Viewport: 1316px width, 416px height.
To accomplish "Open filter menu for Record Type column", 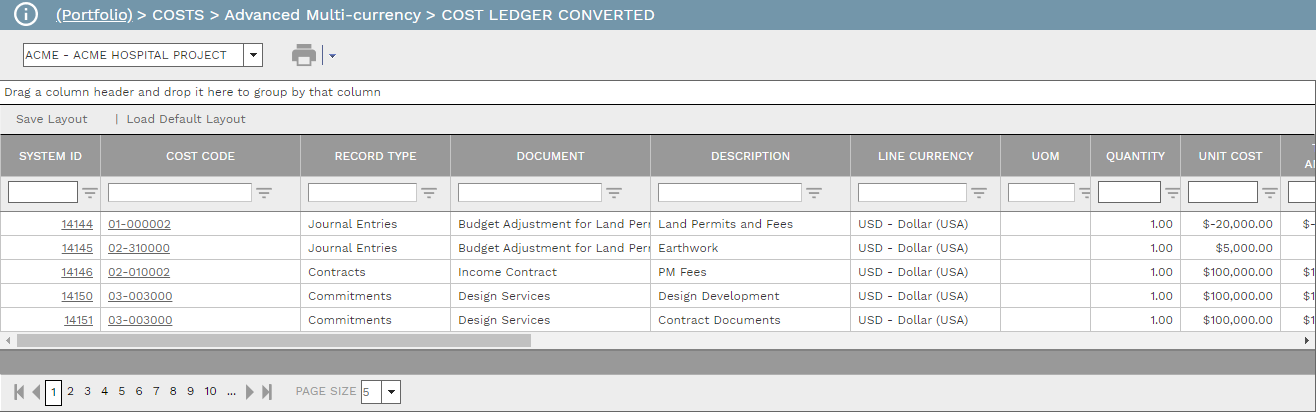I will tap(429, 193).
